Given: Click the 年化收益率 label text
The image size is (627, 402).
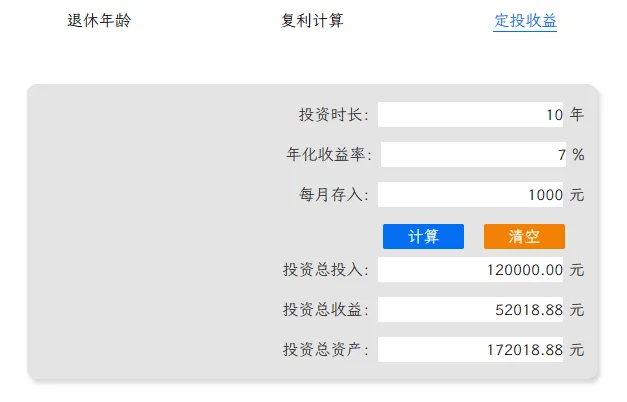Looking at the screenshot, I should tap(329, 155).
